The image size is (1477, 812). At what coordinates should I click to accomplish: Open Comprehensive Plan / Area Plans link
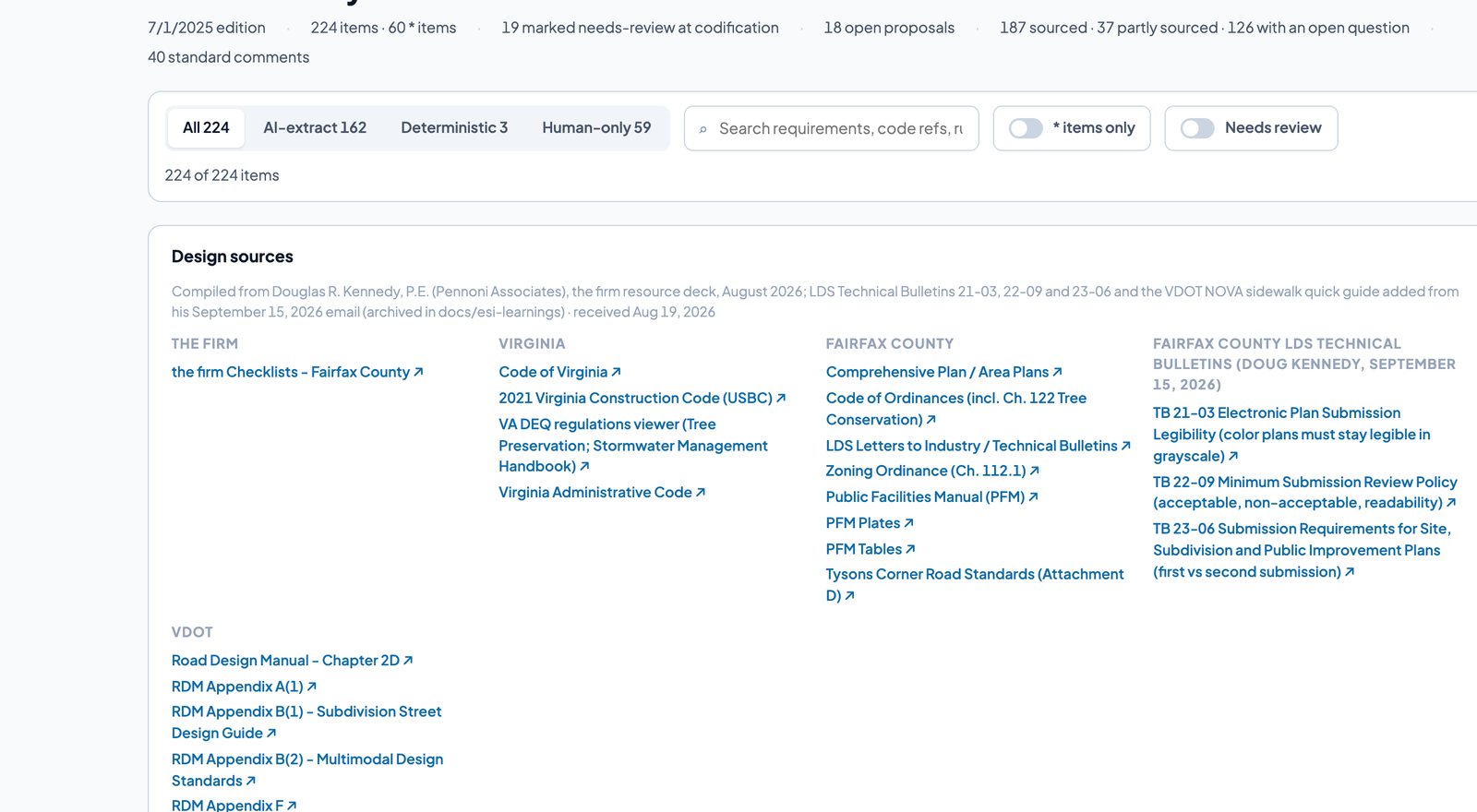coord(944,372)
